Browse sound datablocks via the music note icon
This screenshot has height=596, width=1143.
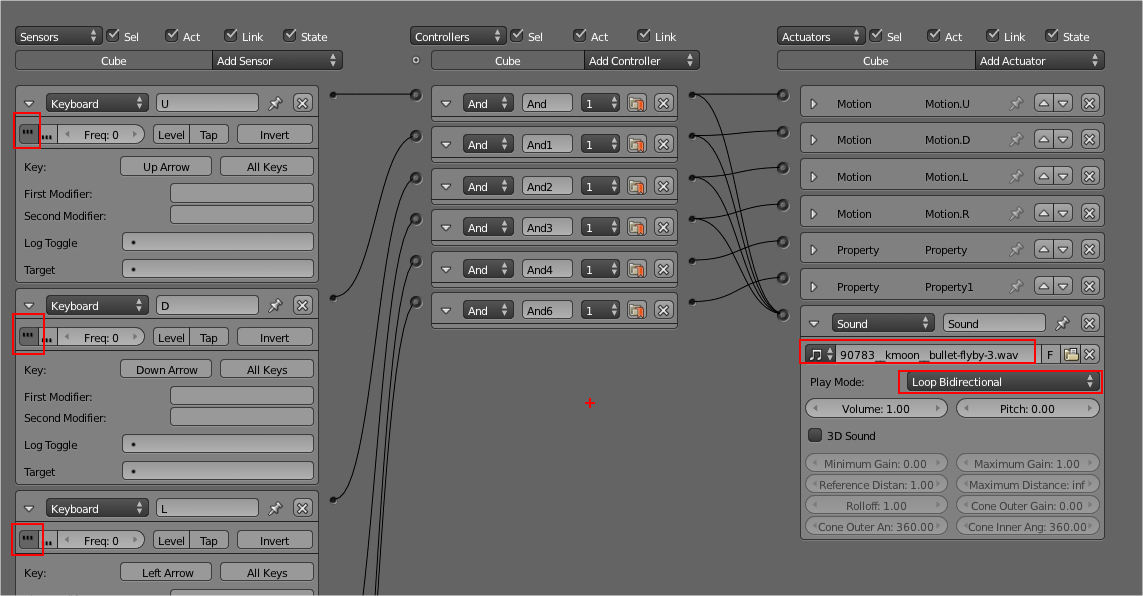820,355
